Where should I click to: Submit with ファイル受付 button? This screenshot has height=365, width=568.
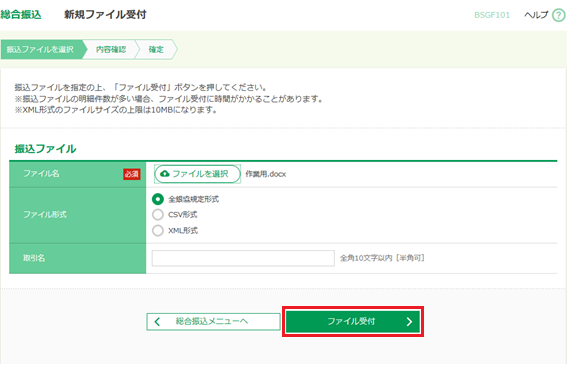353,322
